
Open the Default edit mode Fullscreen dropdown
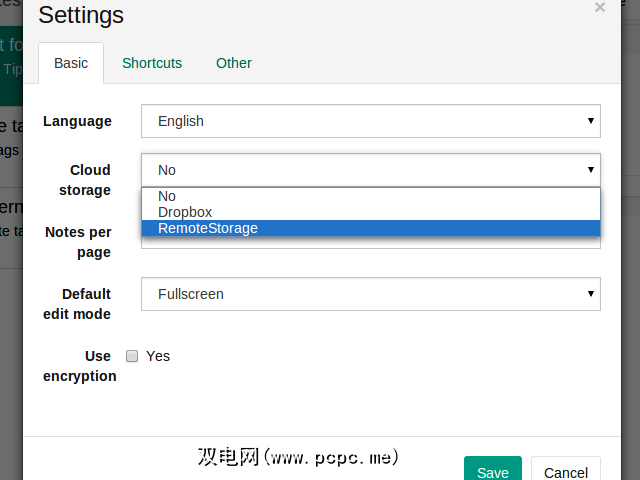(371, 294)
